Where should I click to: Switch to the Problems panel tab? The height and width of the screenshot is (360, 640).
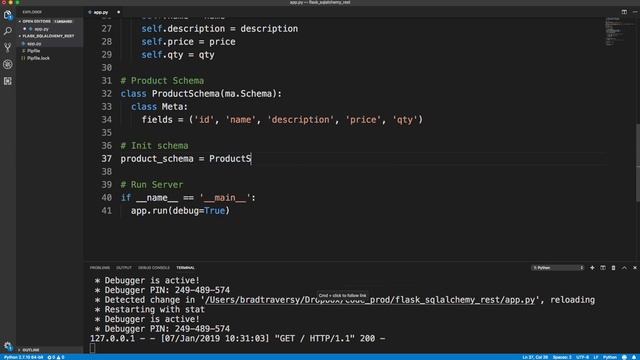coord(100,268)
